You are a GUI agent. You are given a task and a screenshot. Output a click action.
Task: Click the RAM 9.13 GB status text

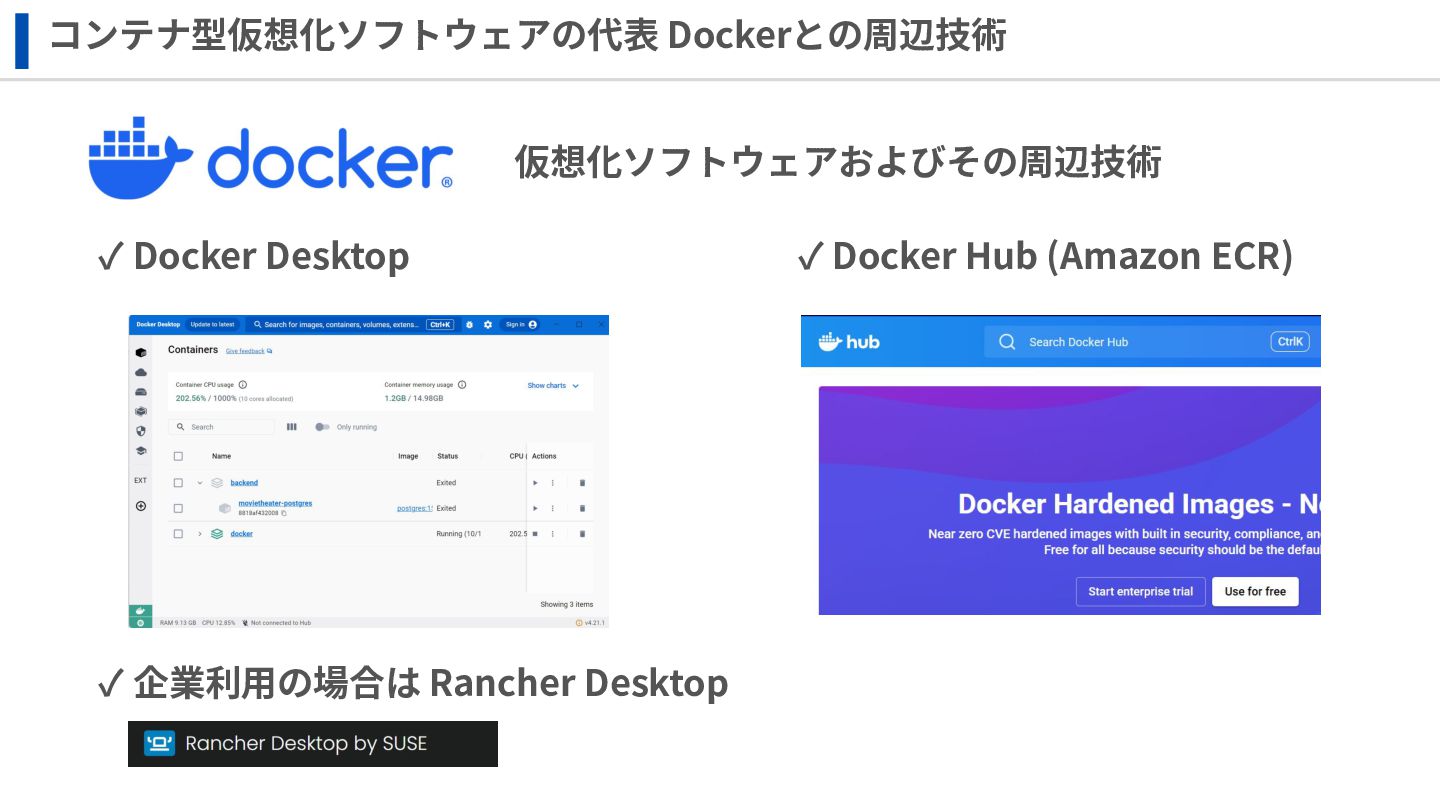click(x=177, y=623)
